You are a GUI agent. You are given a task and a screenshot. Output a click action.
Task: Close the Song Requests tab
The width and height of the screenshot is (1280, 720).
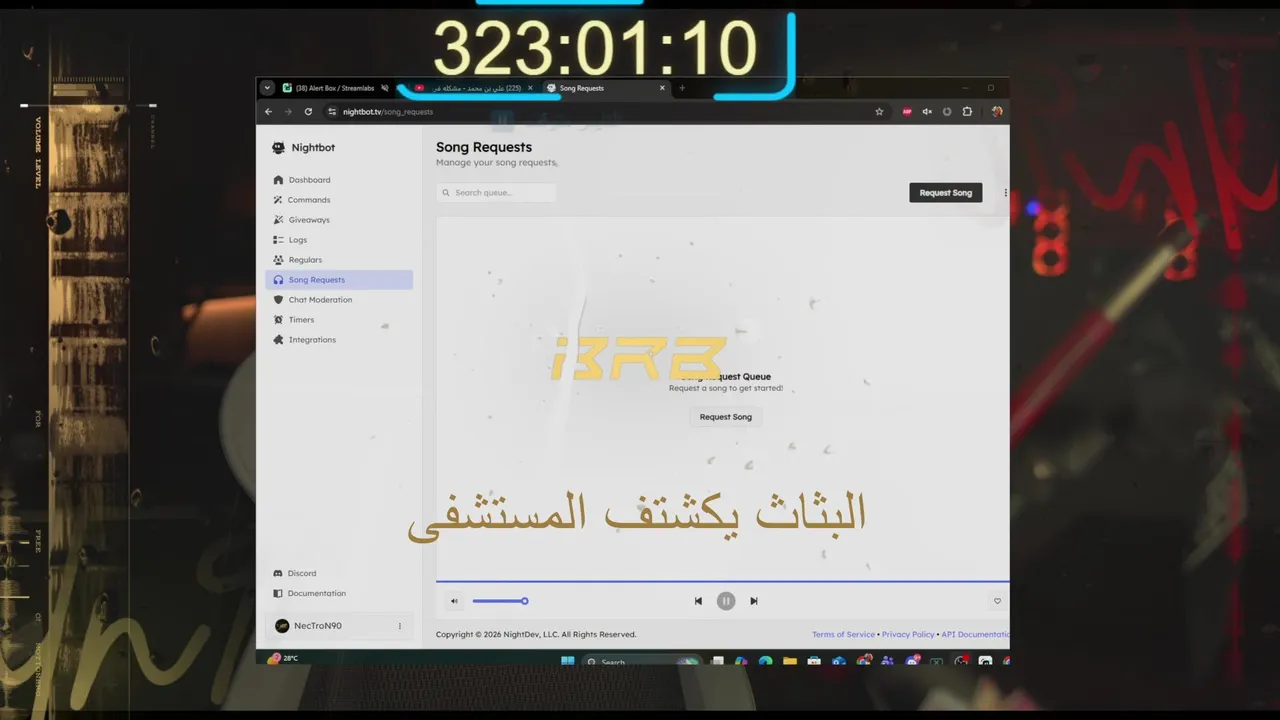click(662, 88)
